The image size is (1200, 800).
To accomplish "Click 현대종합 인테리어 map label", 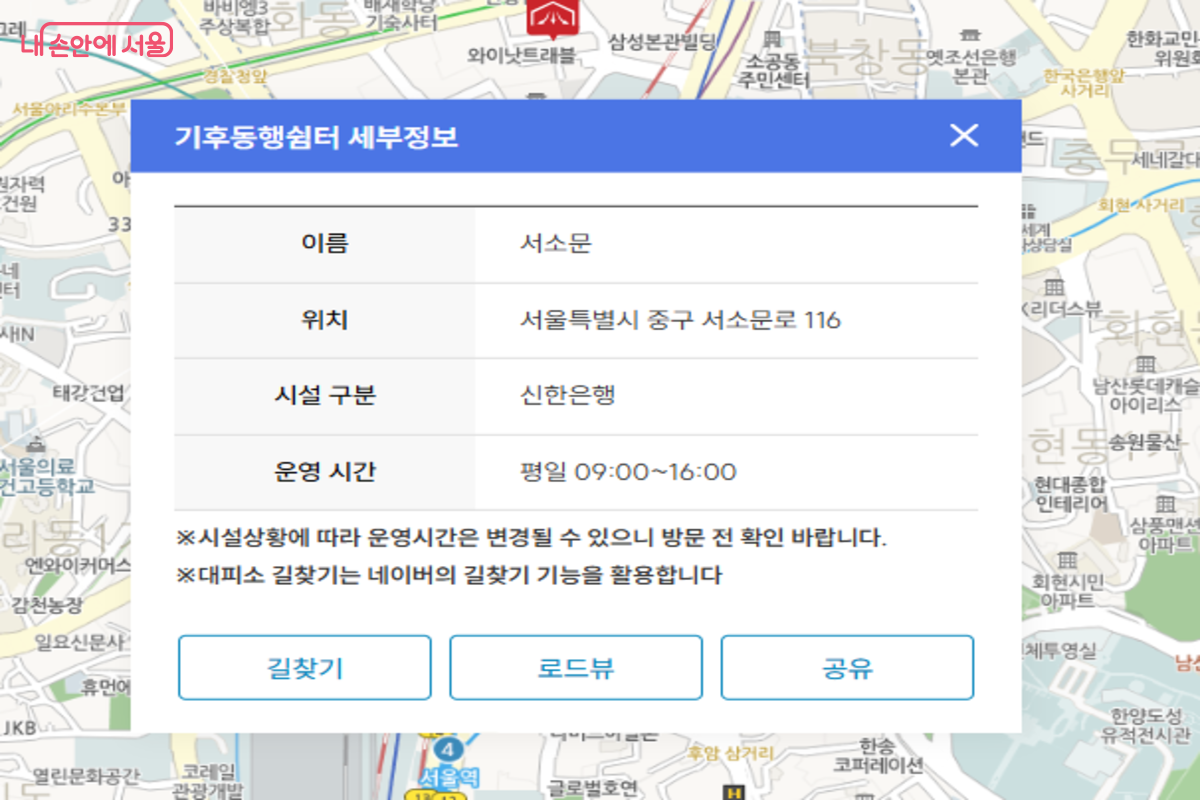I will click(1071, 494).
